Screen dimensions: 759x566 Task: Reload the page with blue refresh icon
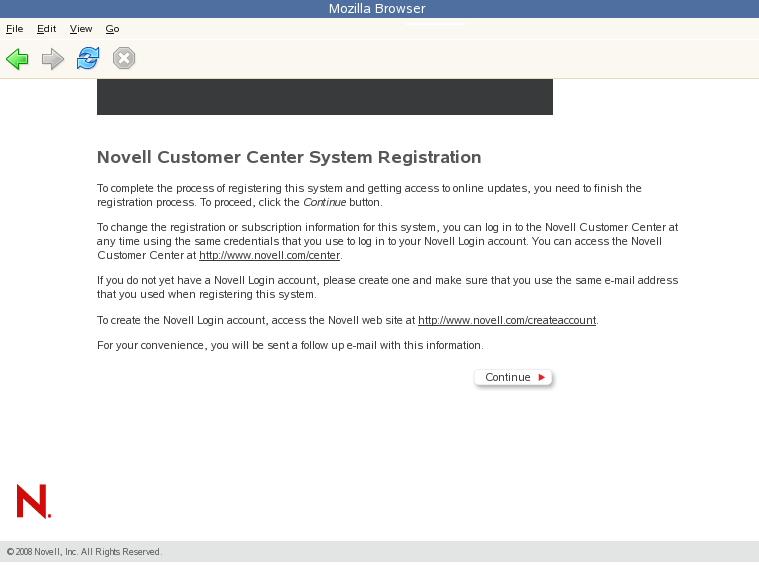point(88,59)
